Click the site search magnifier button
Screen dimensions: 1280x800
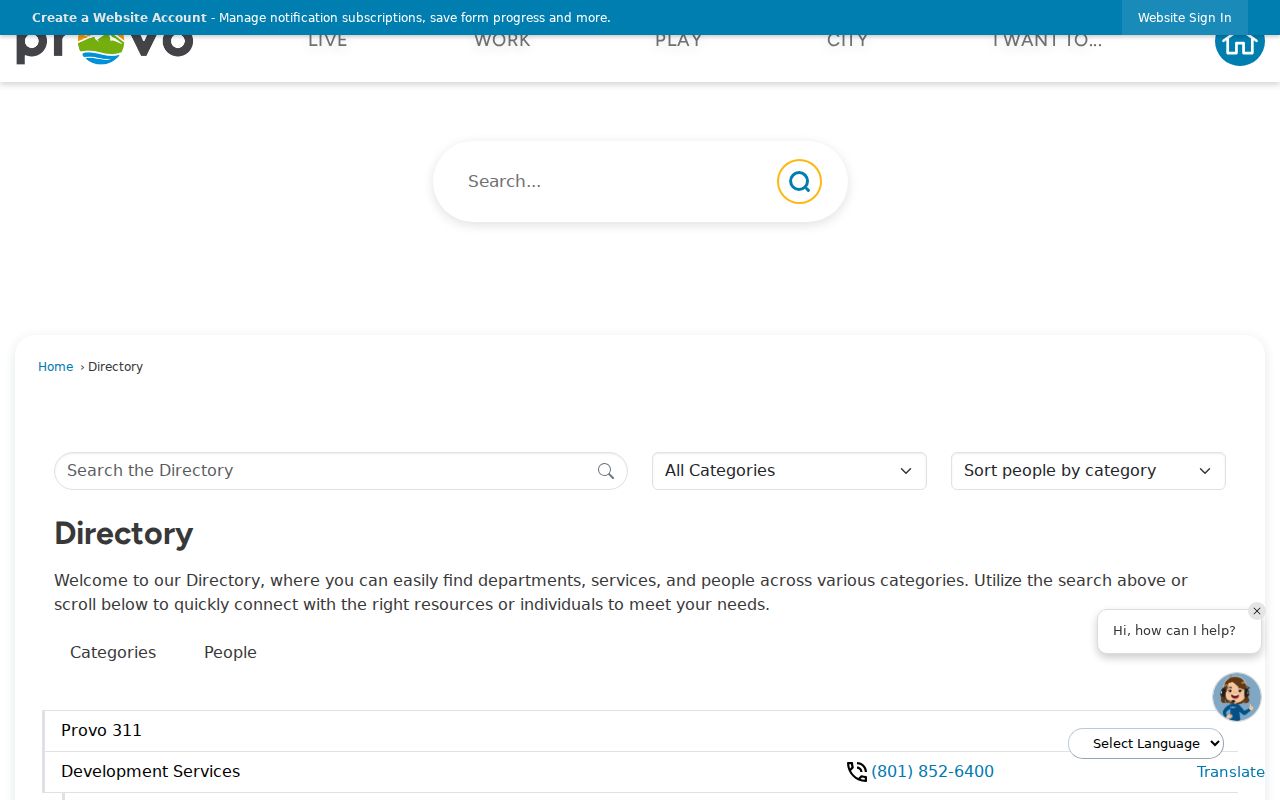tap(799, 182)
